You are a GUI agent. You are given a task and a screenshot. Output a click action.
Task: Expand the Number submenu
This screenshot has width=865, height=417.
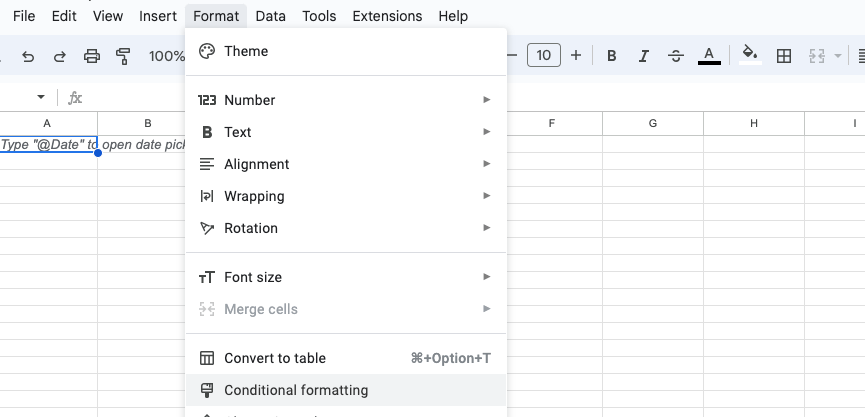click(346, 100)
